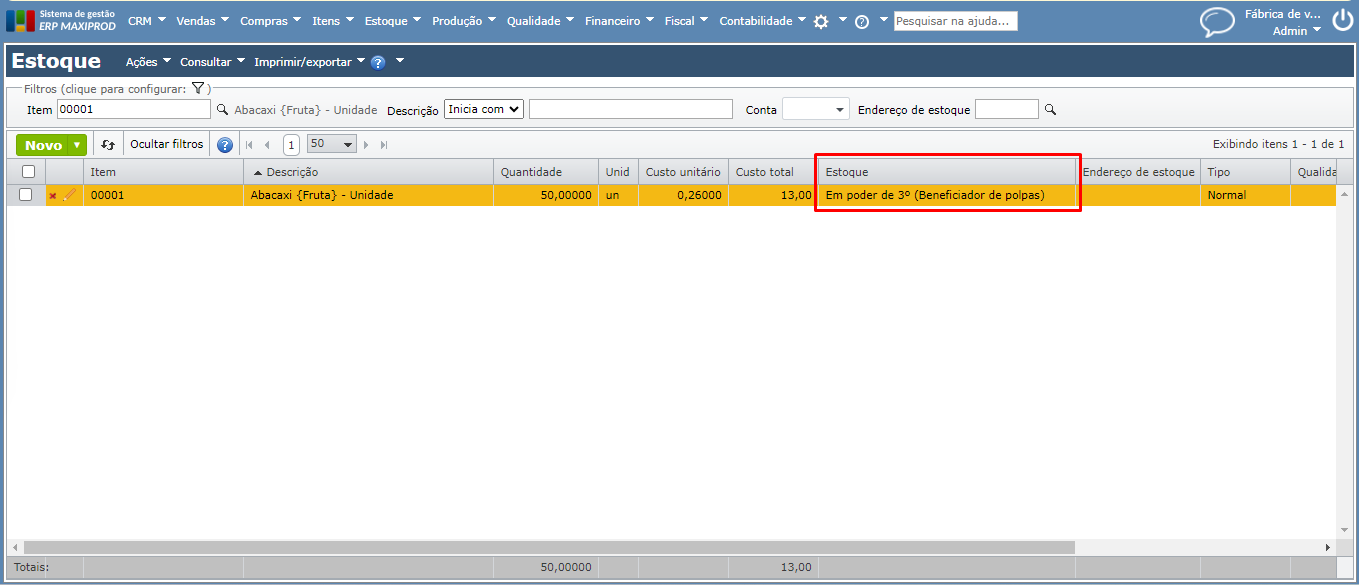Click the Pesquisar na ajuda search box
This screenshot has height=585, width=1359.
pos(955,21)
